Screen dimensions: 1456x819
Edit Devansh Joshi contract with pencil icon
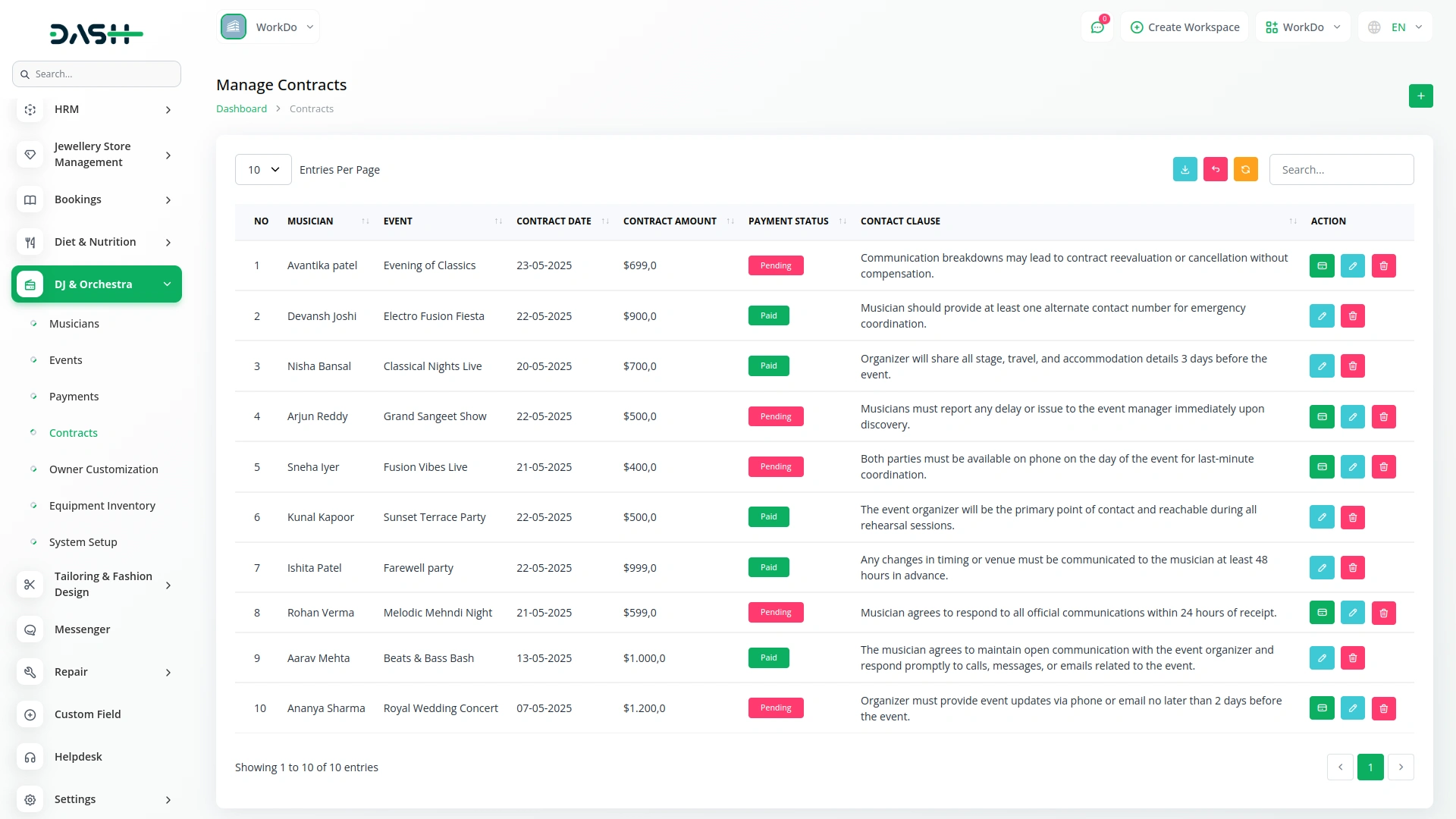(1322, 316)
